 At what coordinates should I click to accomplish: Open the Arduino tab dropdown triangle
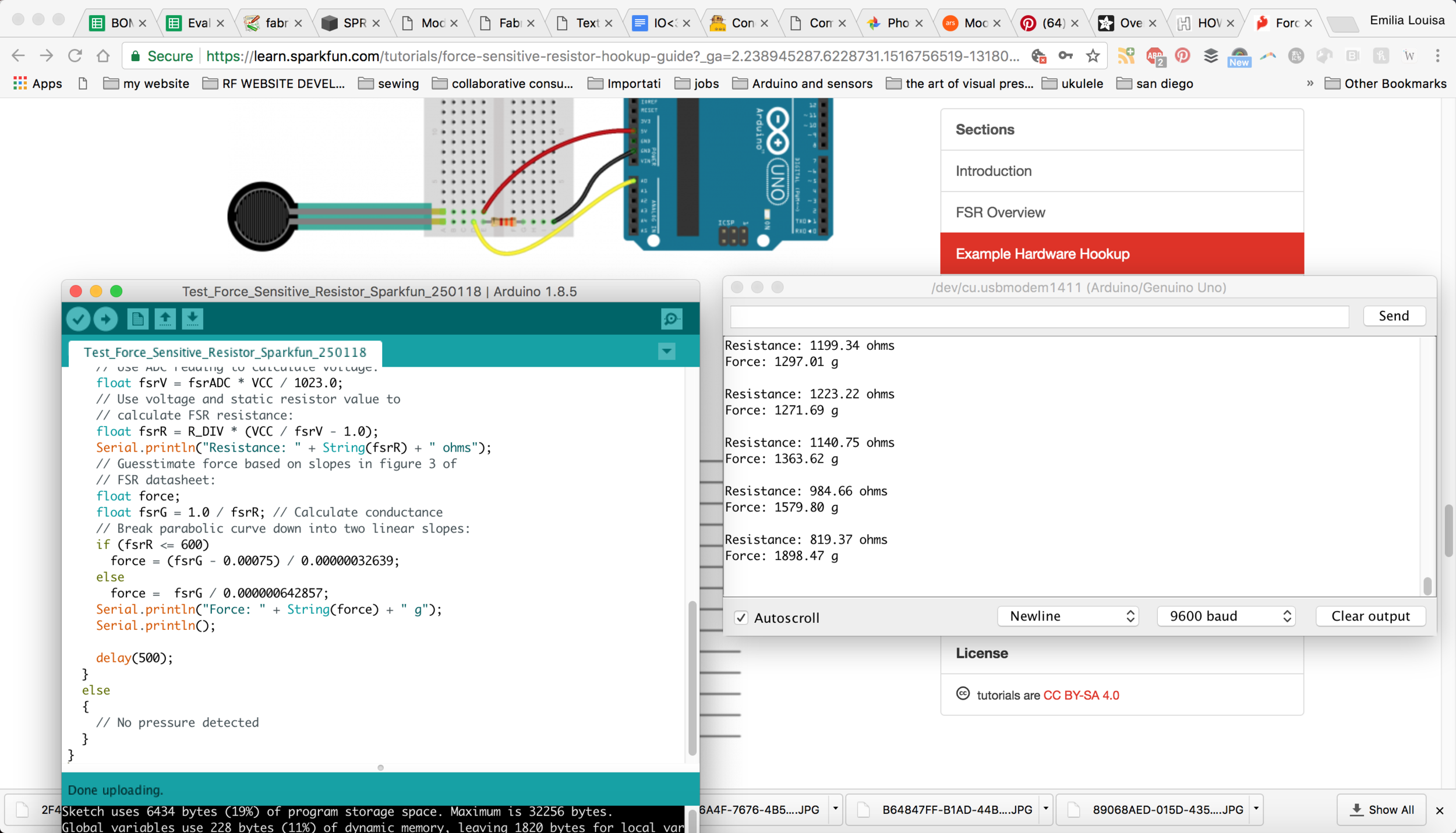[x=667, y=351]
